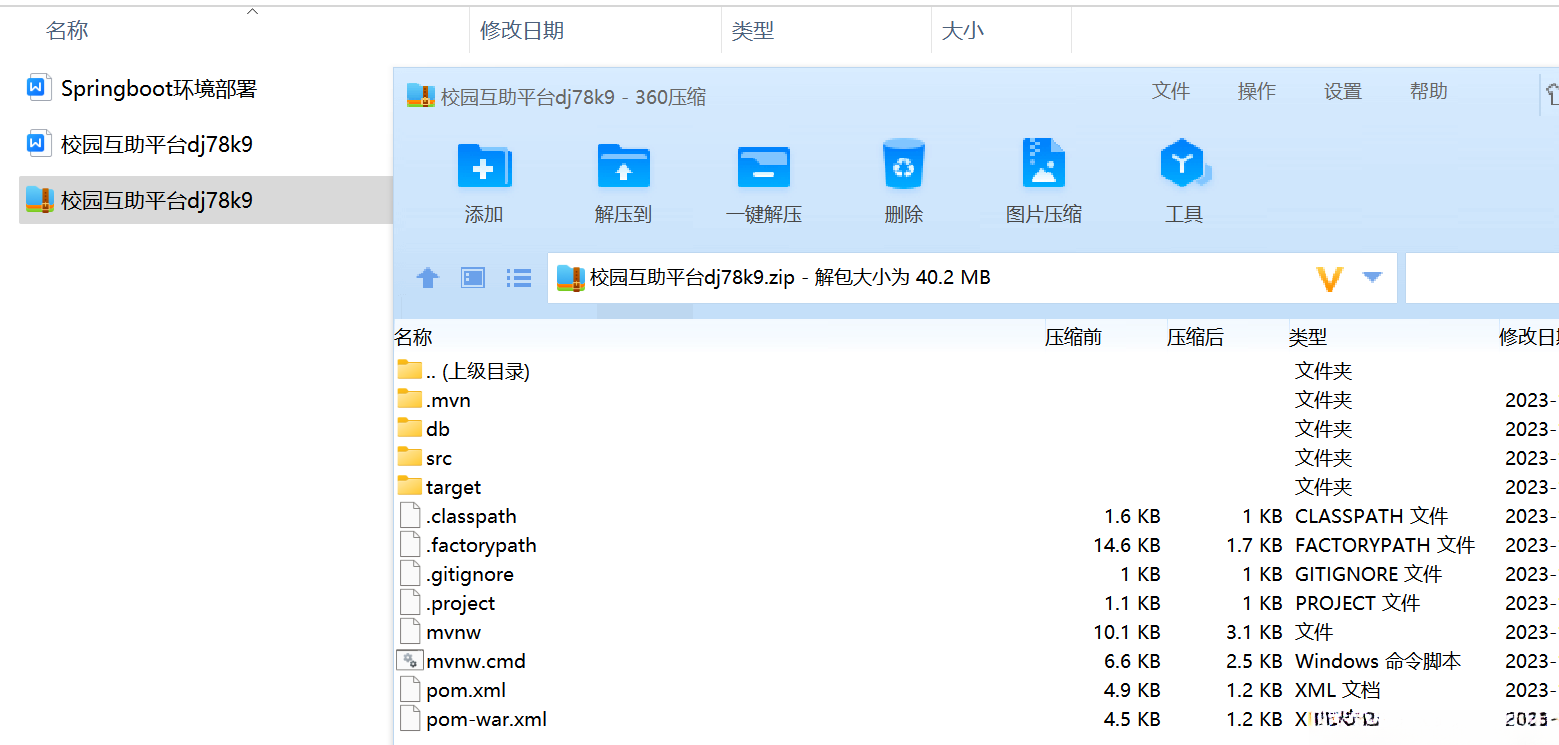Click the skin icon next to 帮助
The height and width of the screenshot is (745, 1559).
pos(1551,94)
